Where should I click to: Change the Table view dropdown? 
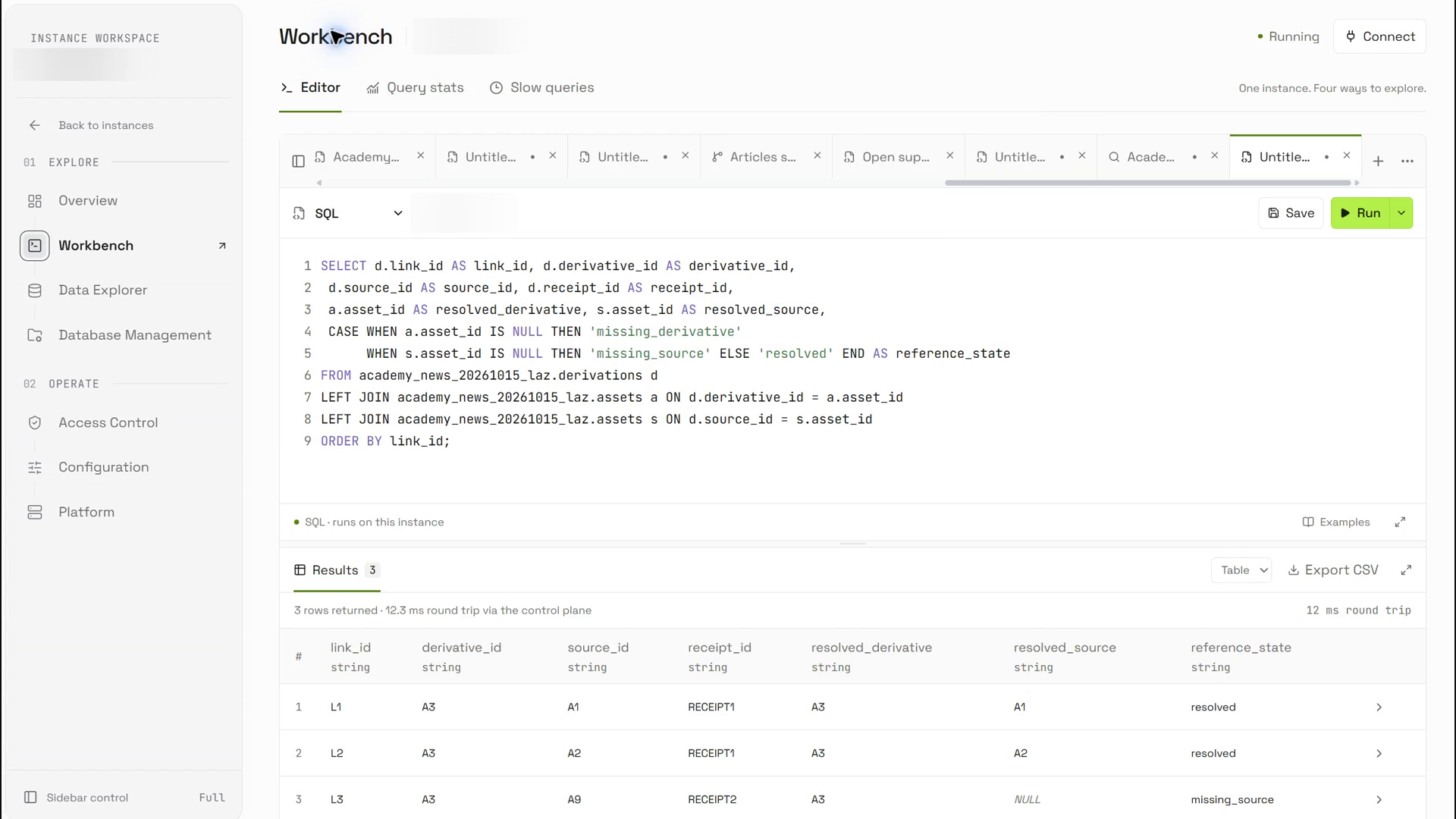click(x=1241, y=570)
